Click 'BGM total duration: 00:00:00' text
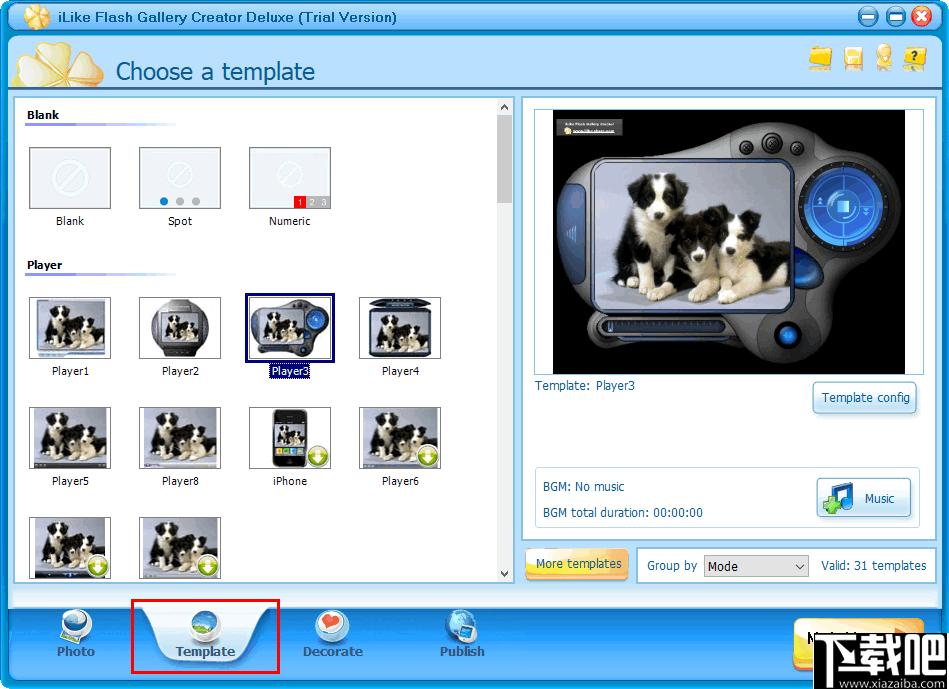Screen dimensions: 949x689 tap(623, 513)
